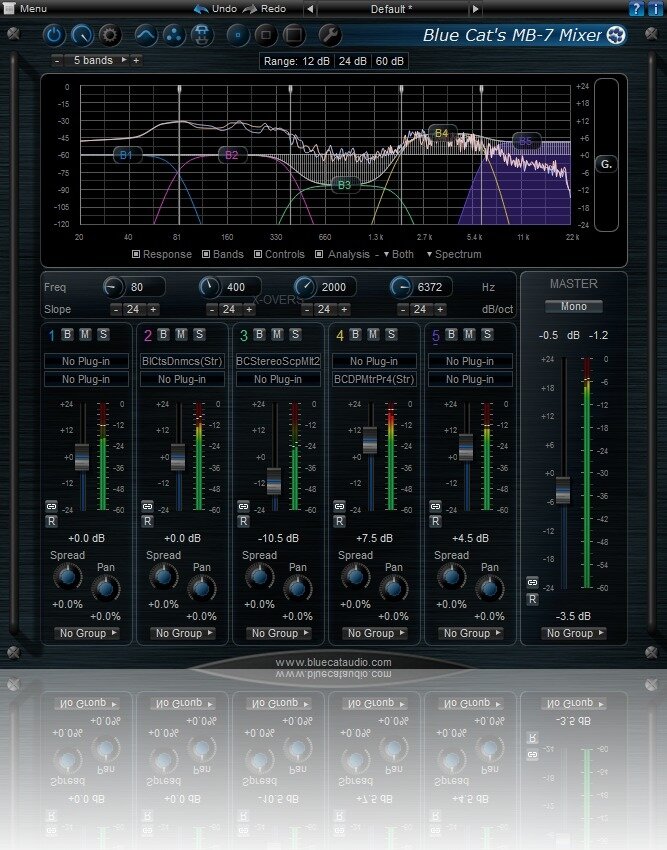Click the knob icon in the toolbar
Image resolution: width=667 pixels, height=850 pixels.
82,35
